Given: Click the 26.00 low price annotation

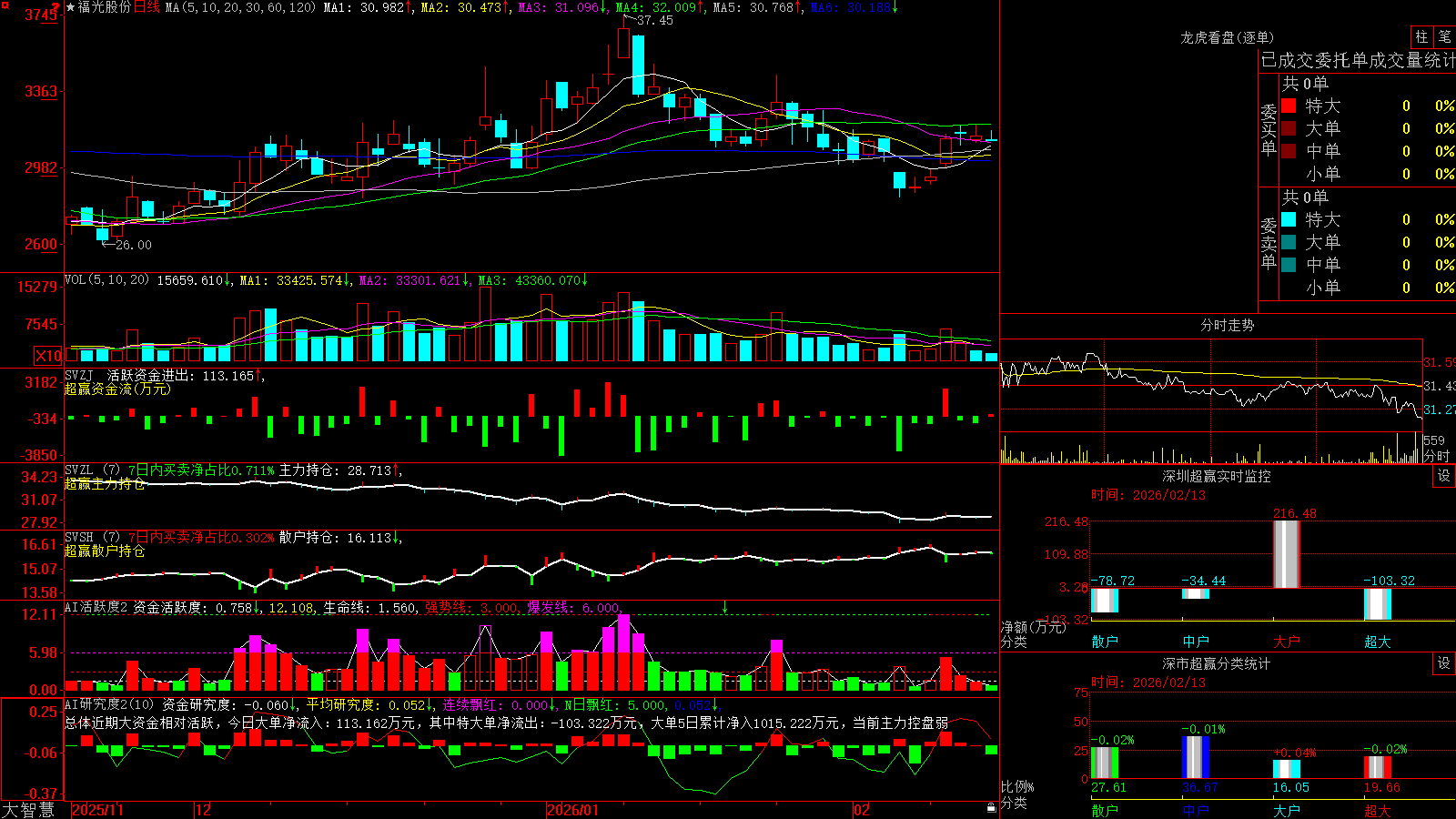Looking at the screenshot, I should point(134,245).
